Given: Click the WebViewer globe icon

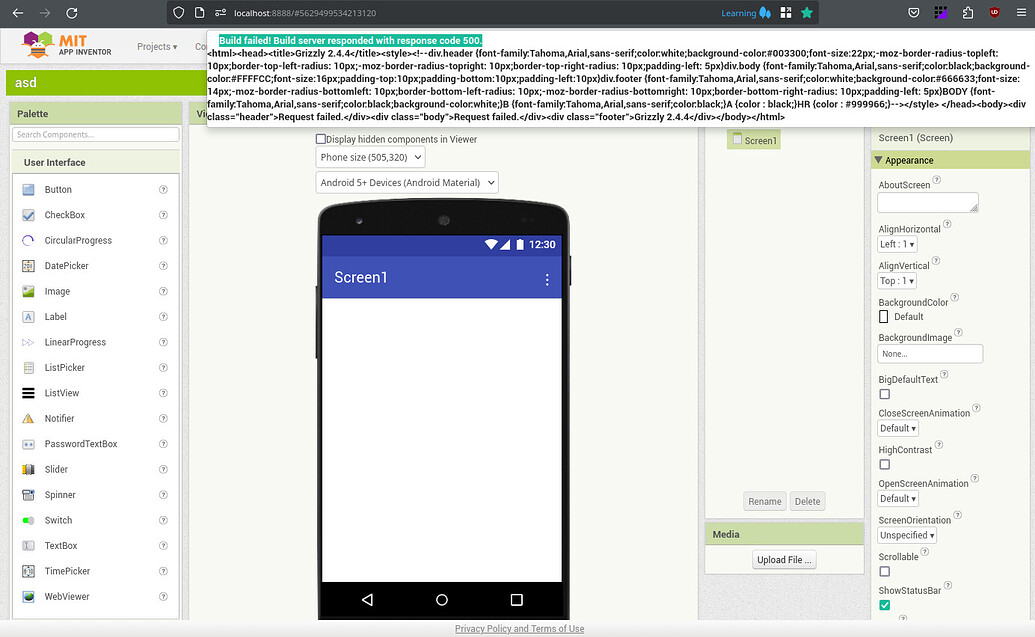Looking at the screenshot, I should point(28,597).
